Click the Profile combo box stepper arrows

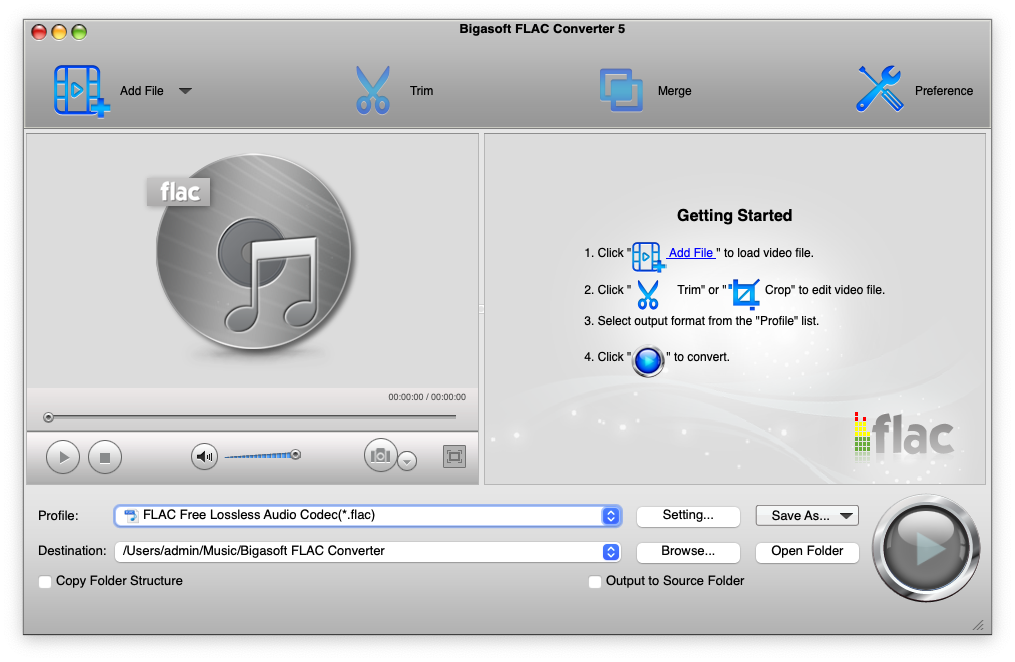tap(610, 516)
